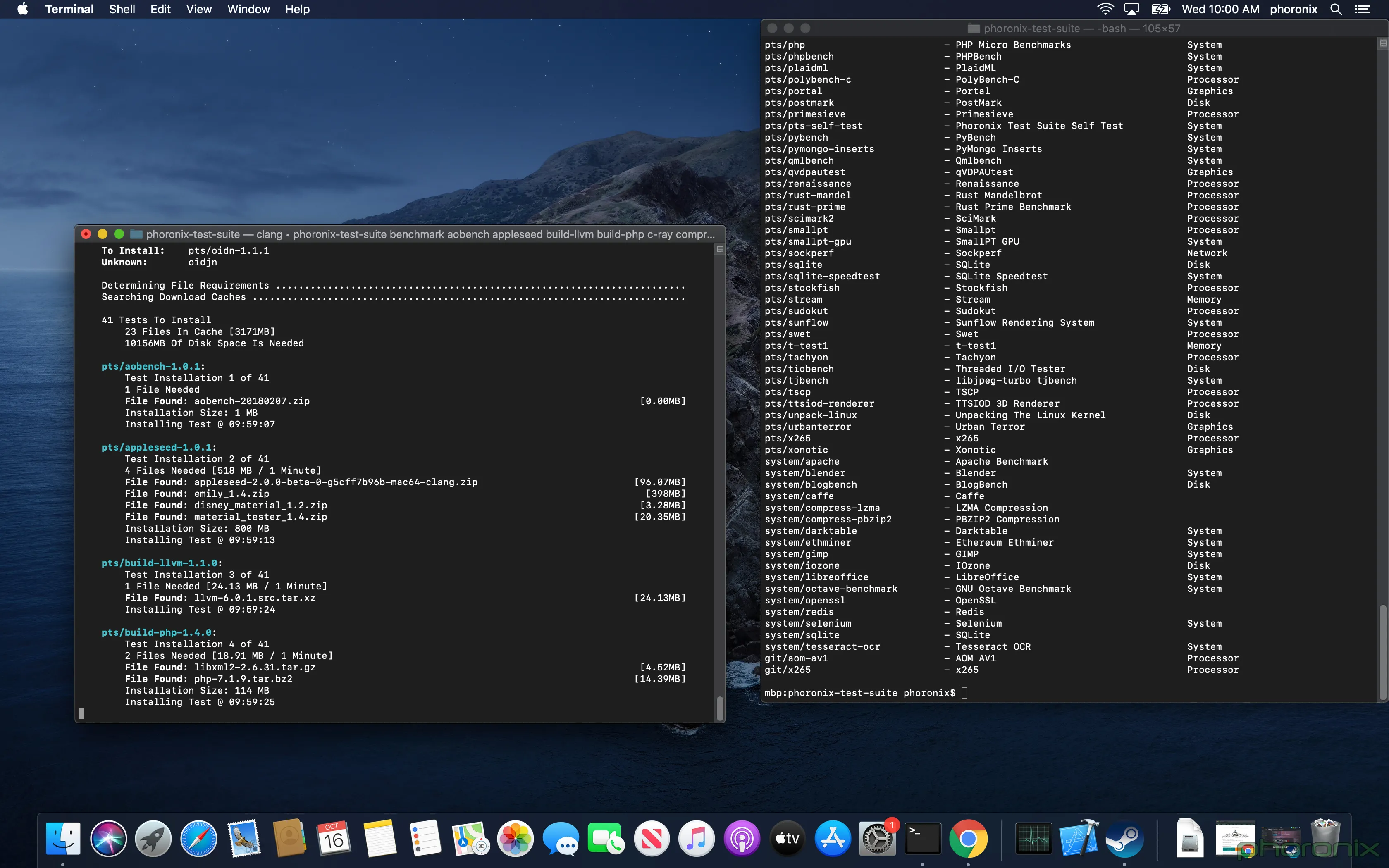This screenshot has height=868, width=1389.
Task: Open Google Chrome from the Dock
Action: [969, 838]
